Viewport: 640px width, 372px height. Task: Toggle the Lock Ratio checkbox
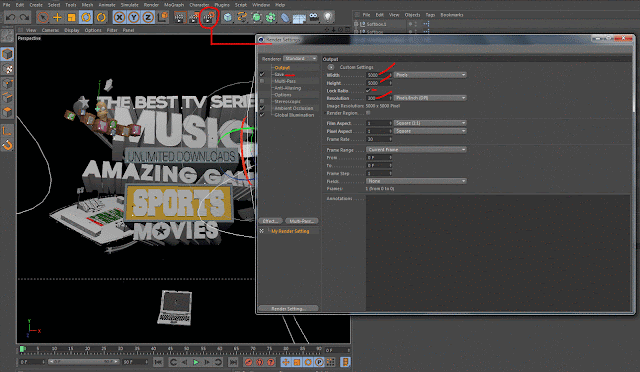coord(368,91)
